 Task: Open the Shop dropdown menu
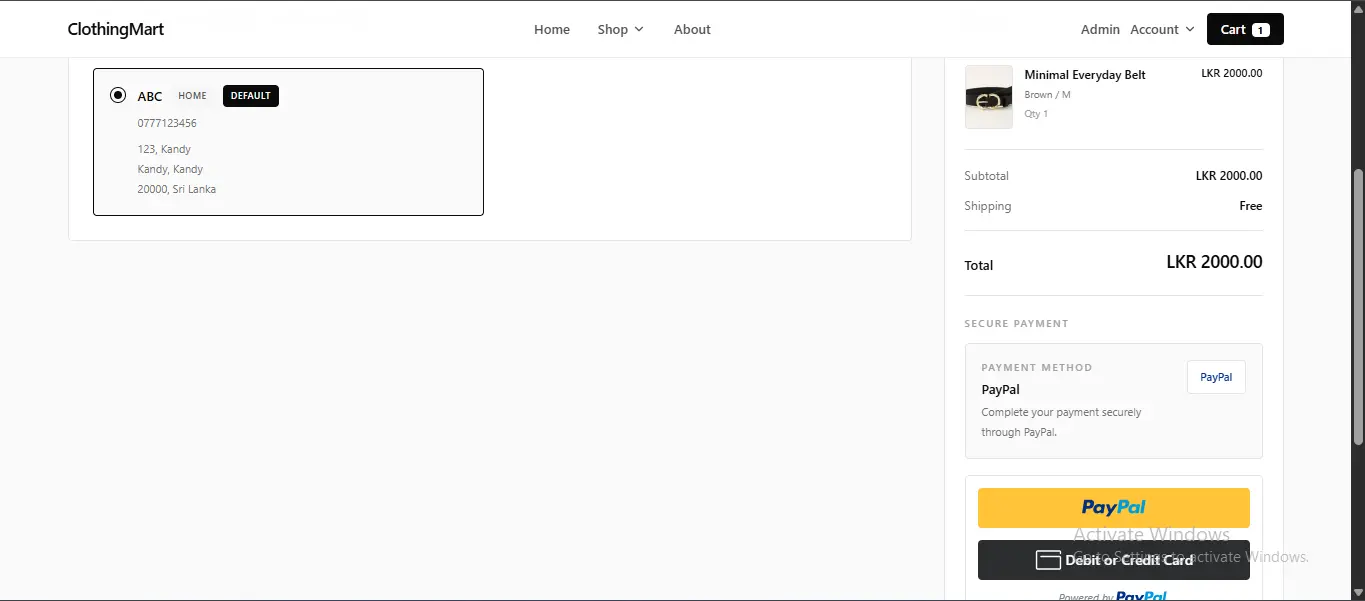[621, 29]
